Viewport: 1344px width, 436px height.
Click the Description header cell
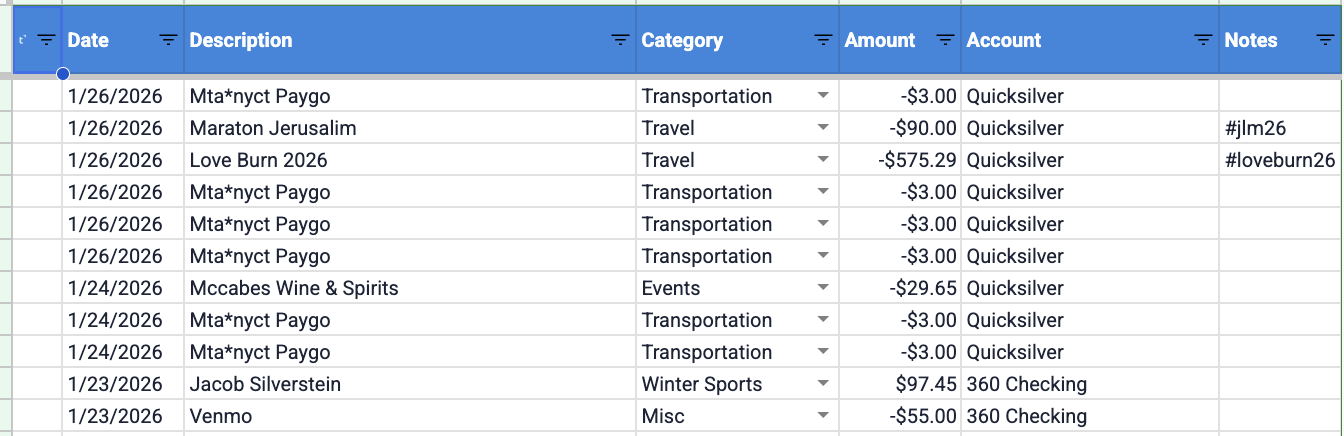(410, 40)
